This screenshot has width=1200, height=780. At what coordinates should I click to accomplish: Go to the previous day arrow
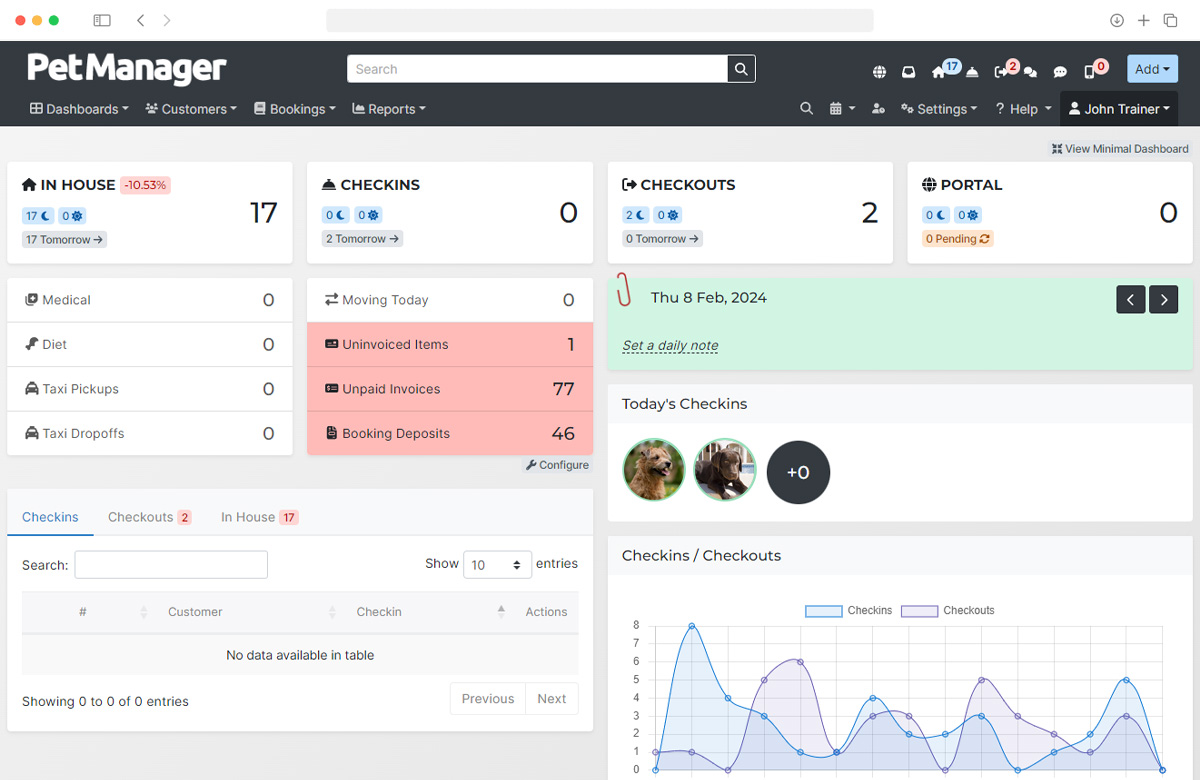pos(1130,299)
